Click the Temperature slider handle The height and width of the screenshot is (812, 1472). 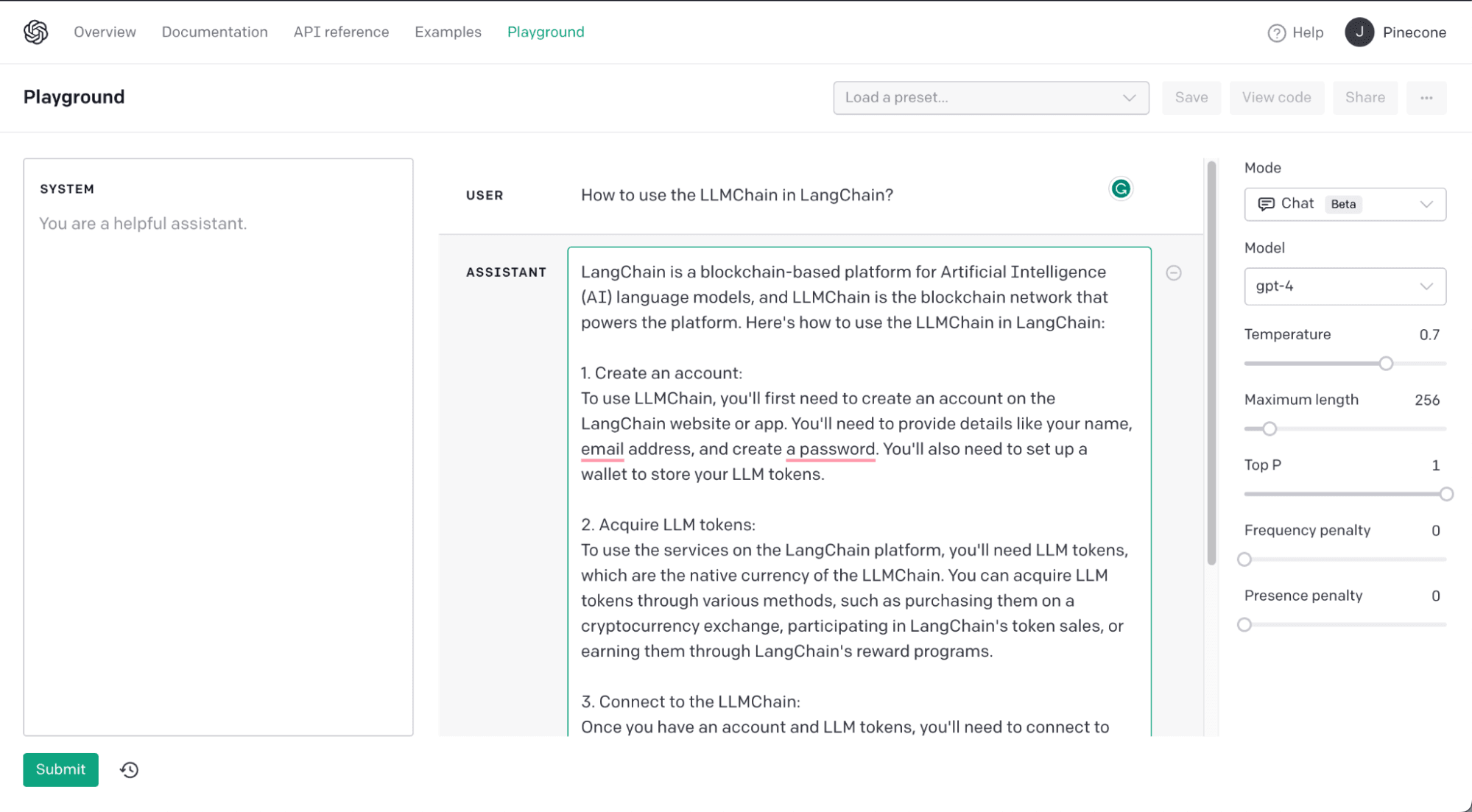click(1385, 364)
